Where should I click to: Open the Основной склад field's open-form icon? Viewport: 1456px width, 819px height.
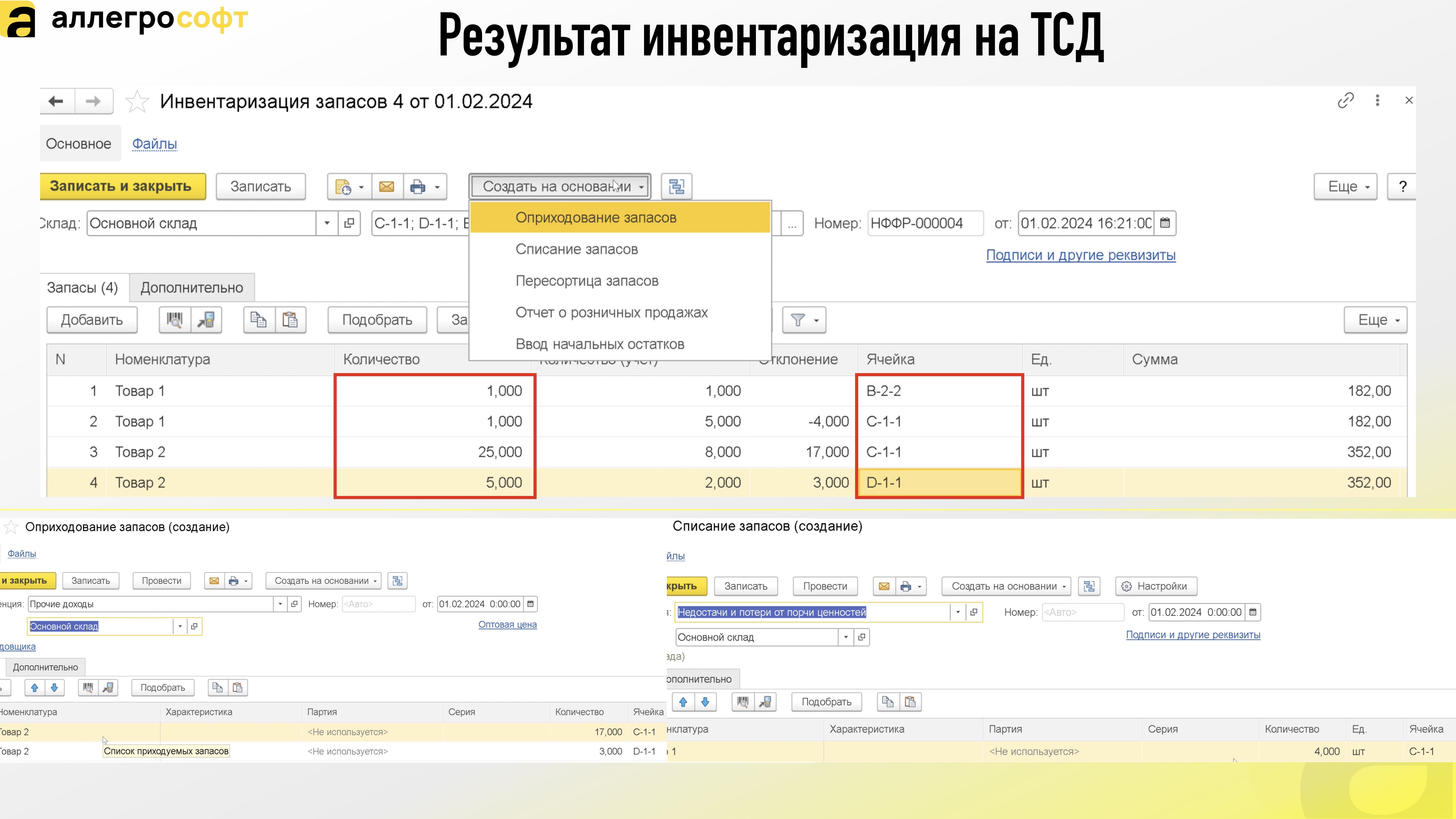pyautogui.click(x=349, y=223)
